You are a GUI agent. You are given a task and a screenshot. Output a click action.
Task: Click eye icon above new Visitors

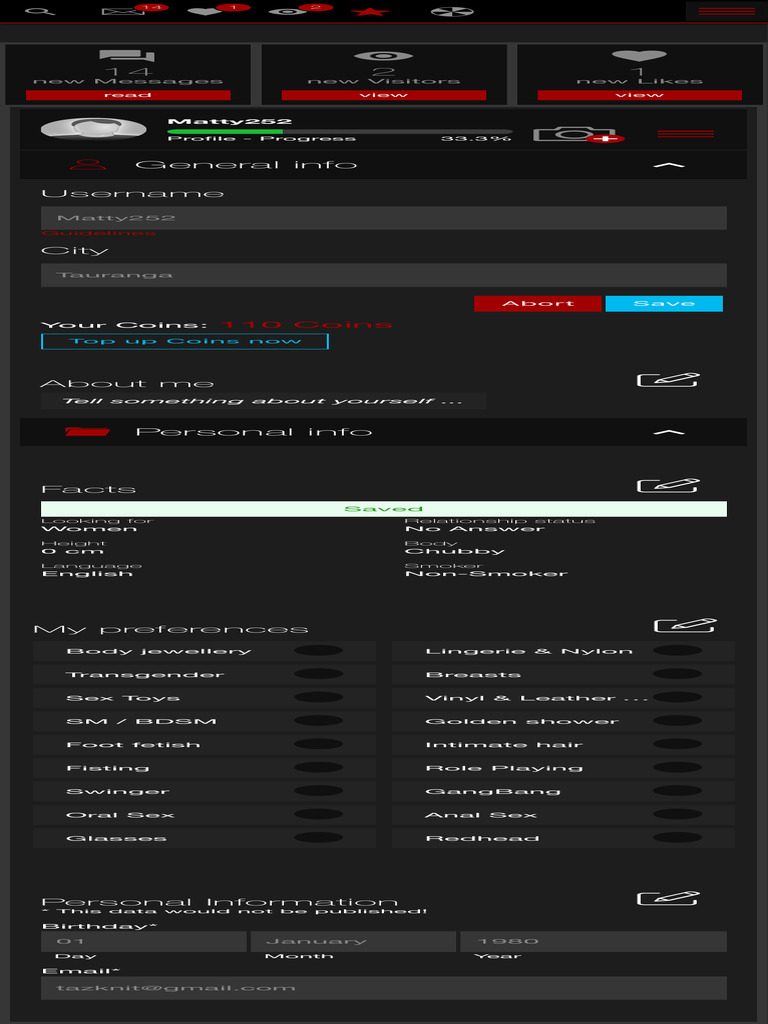pyautogui.click(x=383, y=57)
